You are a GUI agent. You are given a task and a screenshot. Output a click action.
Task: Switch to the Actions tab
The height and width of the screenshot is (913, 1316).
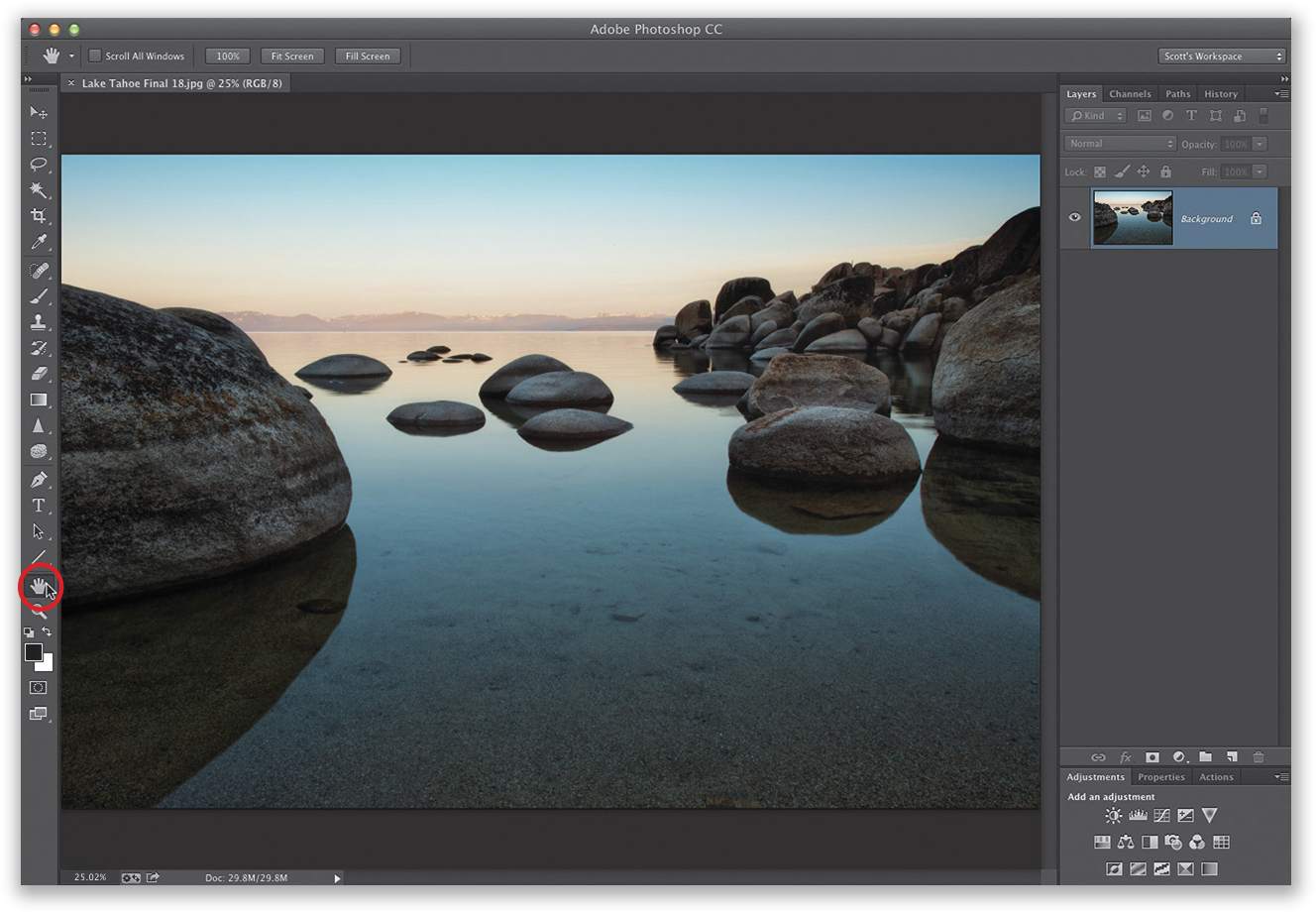point(1216,777)
